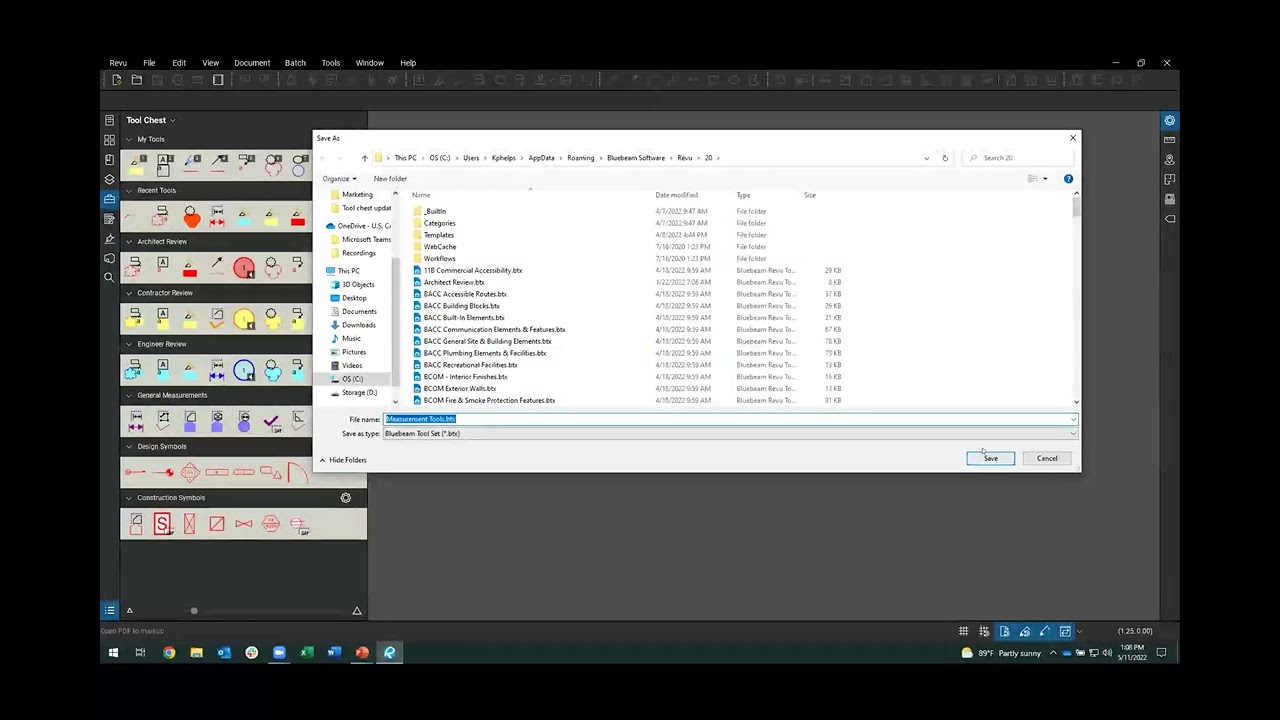This screenshot has width=1280, height=720.
Task: Click the New PDF icon in Revu toolbar
Action: point(117,80)
